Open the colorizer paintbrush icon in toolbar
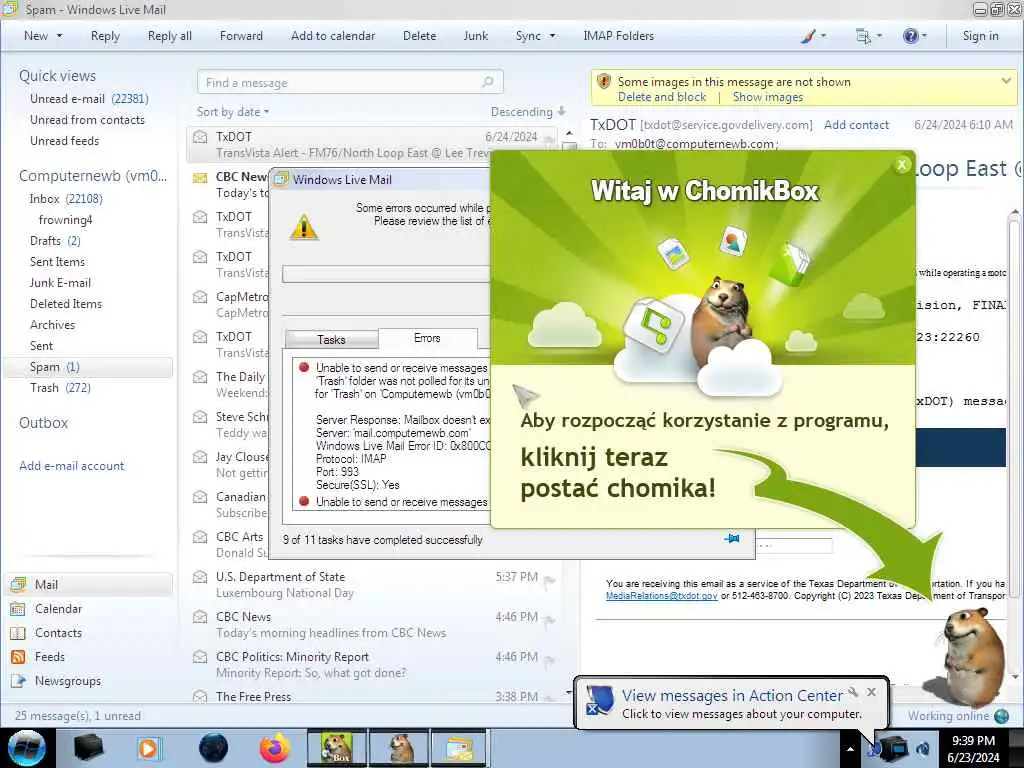Viewport: 1024px width, 768px height. [x=808, y=37]
